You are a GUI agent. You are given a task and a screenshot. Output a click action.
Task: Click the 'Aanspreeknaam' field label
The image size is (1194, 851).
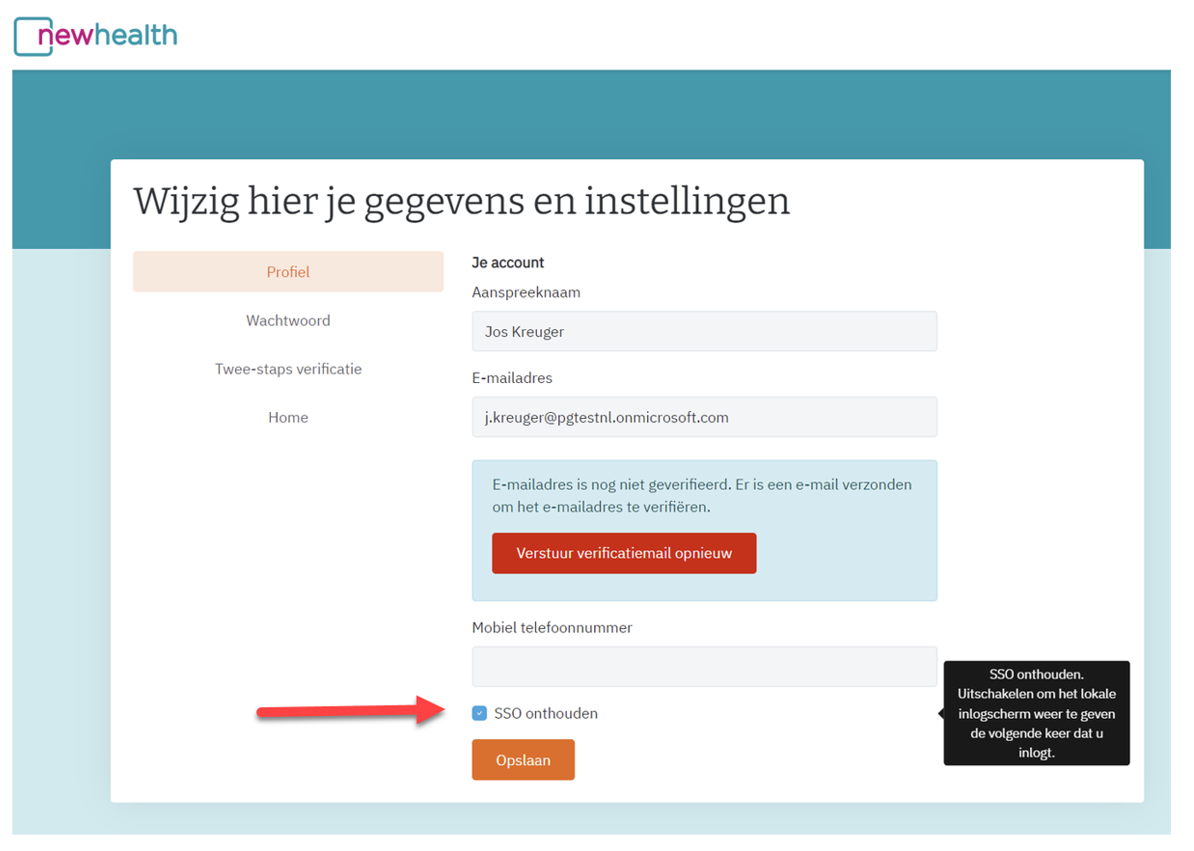(x=526, y=292)
